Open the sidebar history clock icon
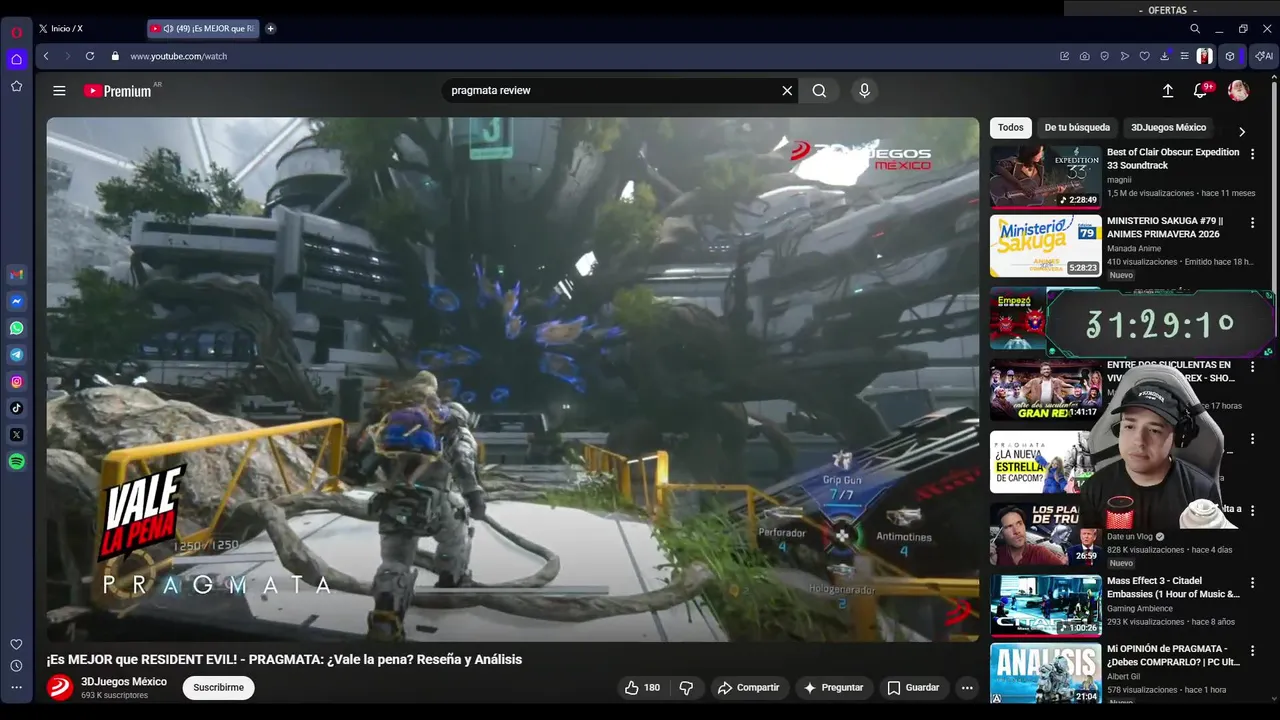1280x720 pixels. pos(16,666)
